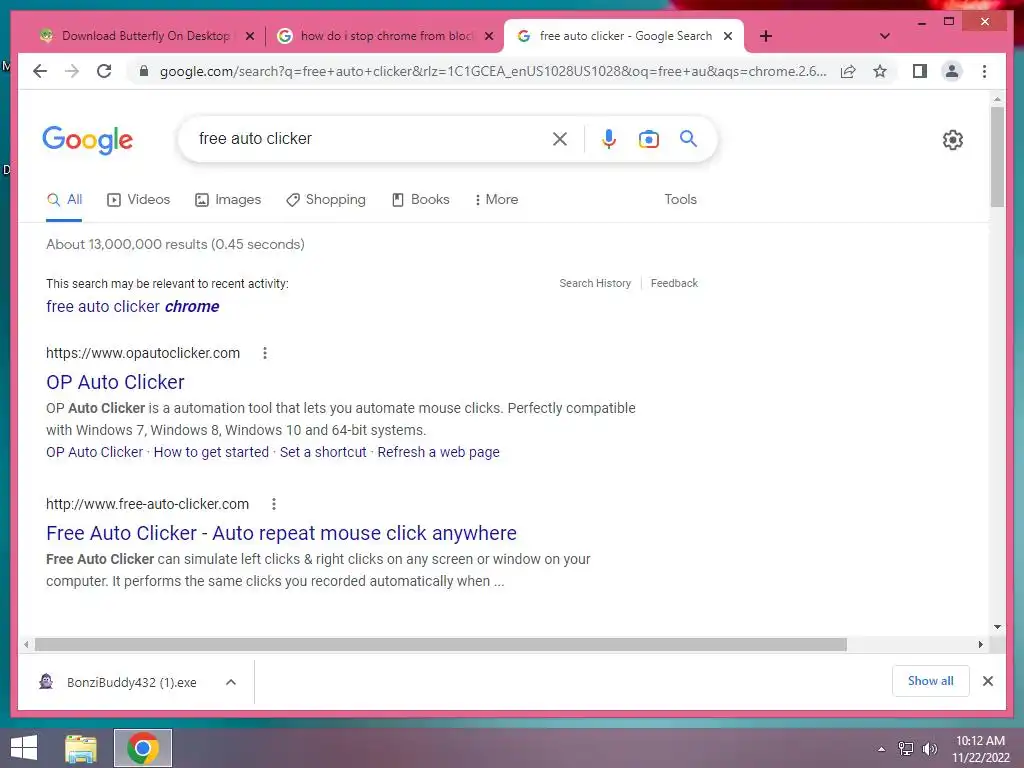Start a voice search with microphone
Image resolution: width=1024 pixels, height=768 pixels.
coord(609,138)
